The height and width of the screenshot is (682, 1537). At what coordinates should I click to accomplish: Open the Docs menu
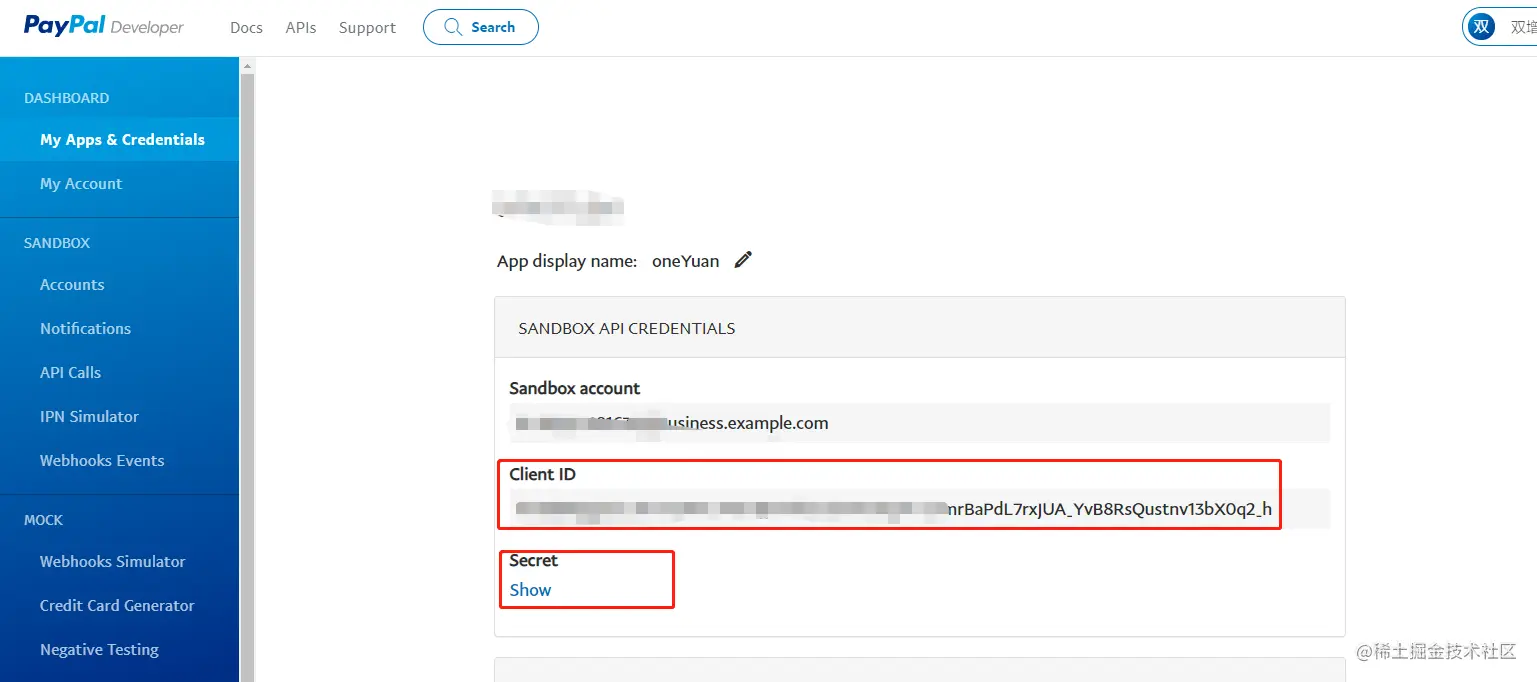pyautogui.click(x=246, y=28)
